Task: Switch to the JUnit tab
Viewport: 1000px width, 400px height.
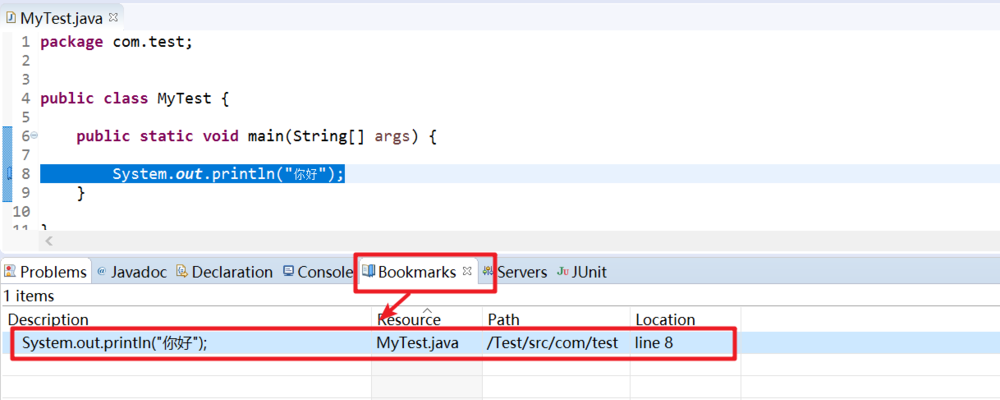Action: pyautogui.click(x=581, y=272)
